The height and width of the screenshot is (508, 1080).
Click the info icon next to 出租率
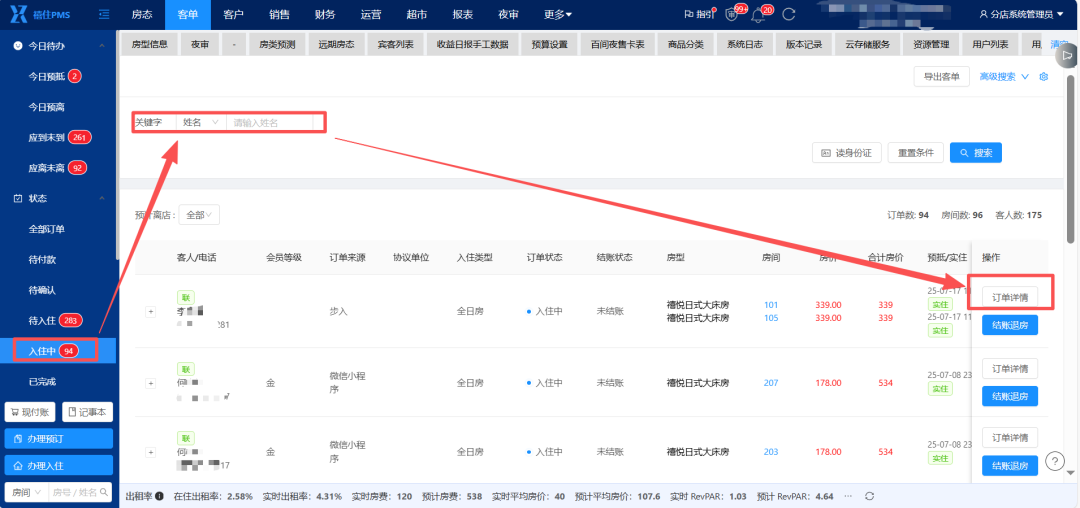159,496
